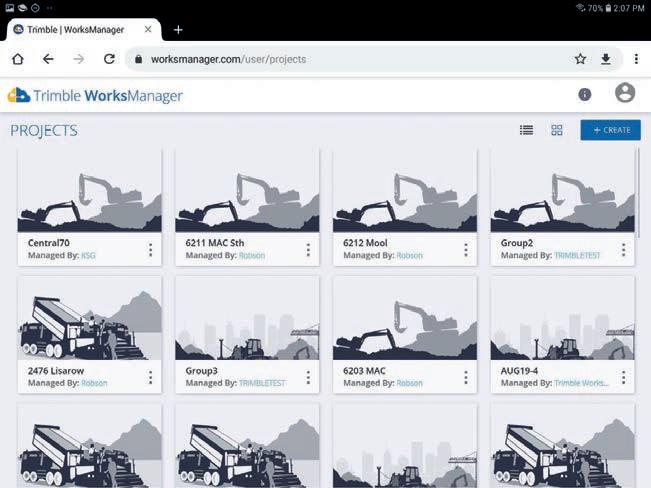Click the PROJECTS page heading

tap(44, 130)
